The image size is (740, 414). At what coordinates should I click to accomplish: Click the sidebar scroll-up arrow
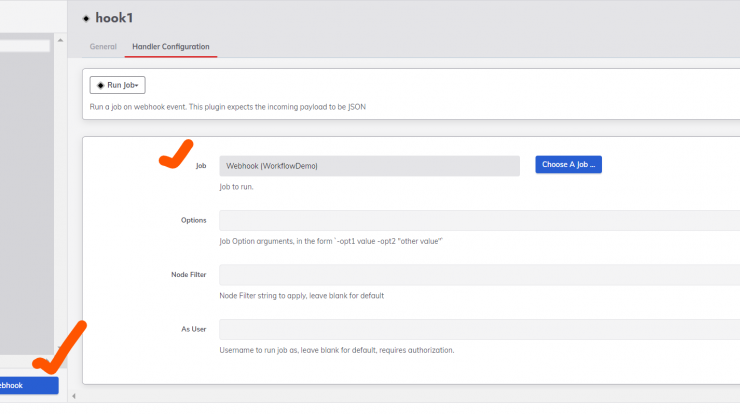[x=60, y=41]
